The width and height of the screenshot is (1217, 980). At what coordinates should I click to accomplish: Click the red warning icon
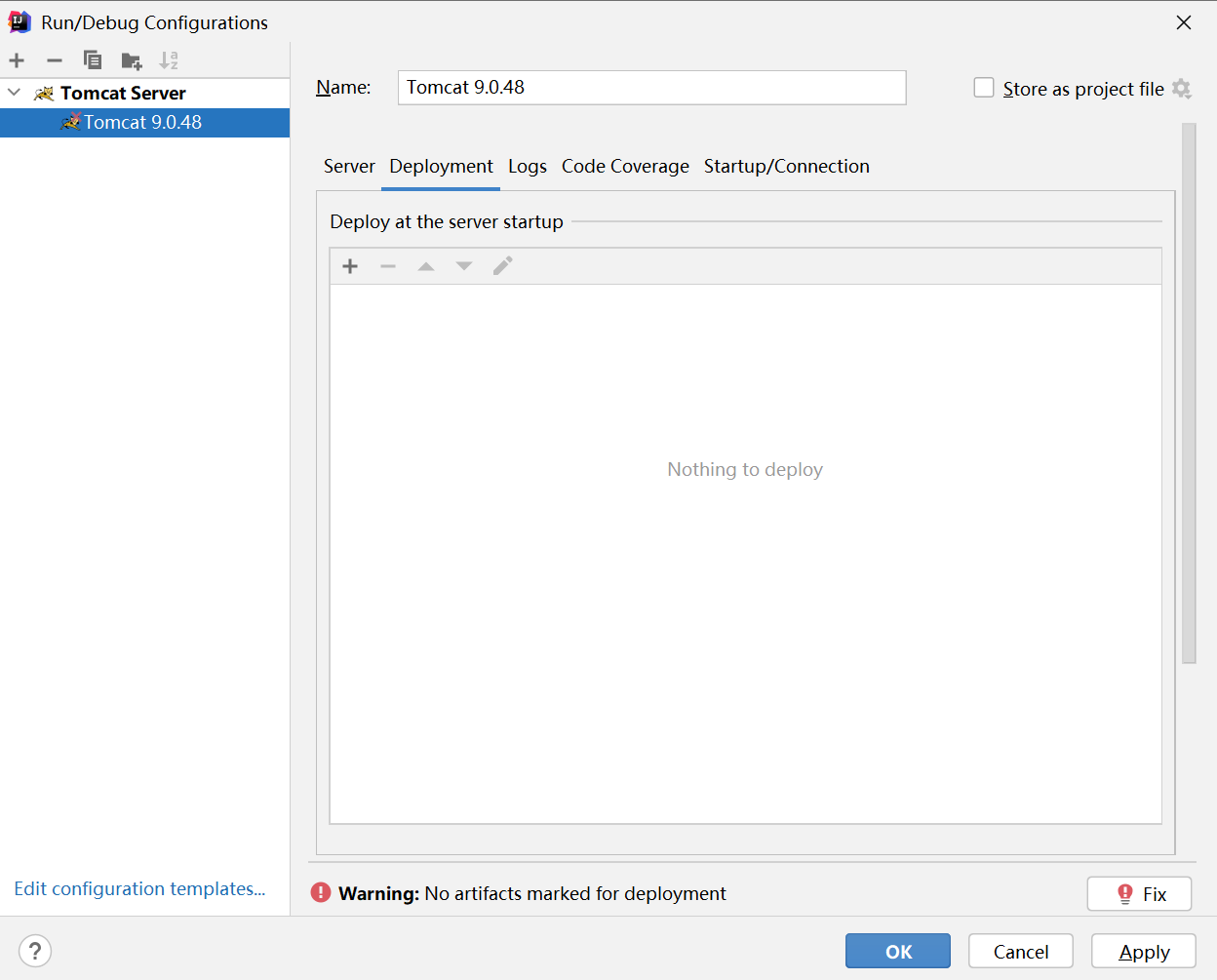(x=321, y=892)
